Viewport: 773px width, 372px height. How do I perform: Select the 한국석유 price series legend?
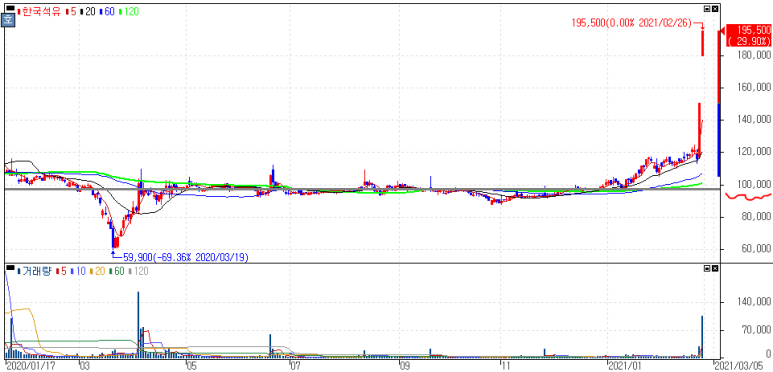tap(38, 10)
